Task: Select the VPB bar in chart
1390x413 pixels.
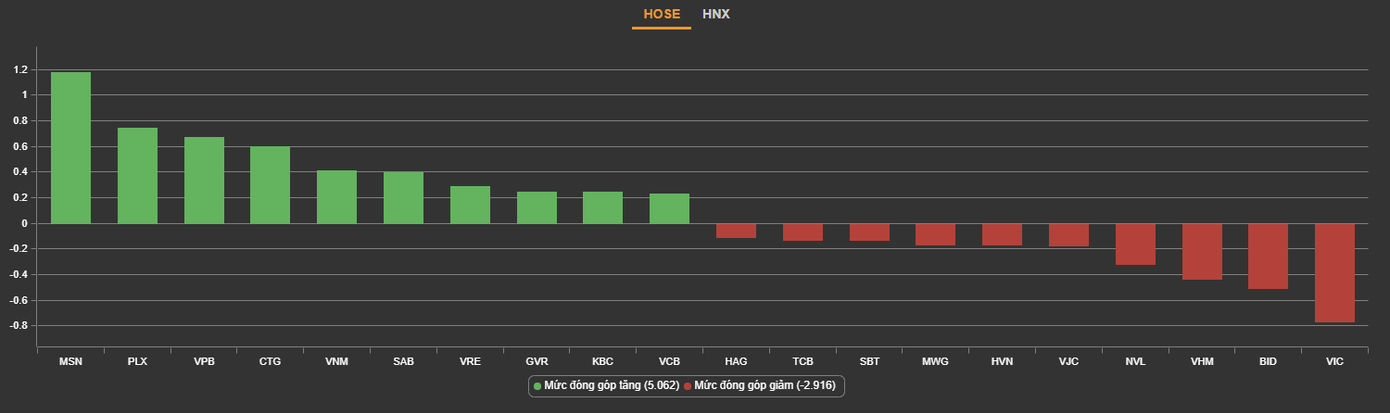Action: tap(204, 180)
